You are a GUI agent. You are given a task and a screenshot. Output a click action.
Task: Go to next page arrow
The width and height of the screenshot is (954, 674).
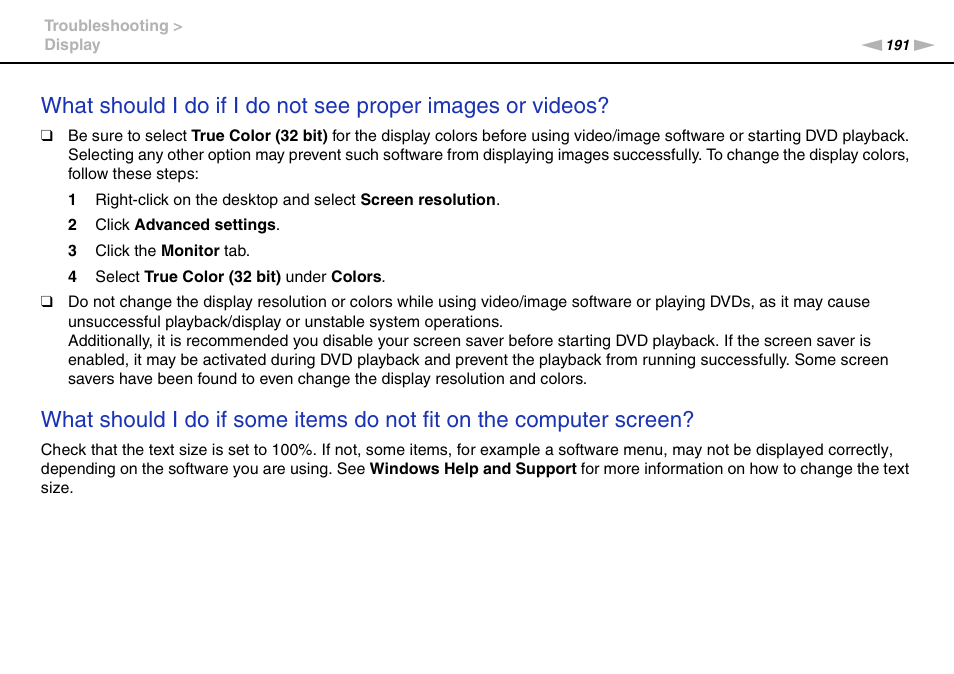coord(924,45)
